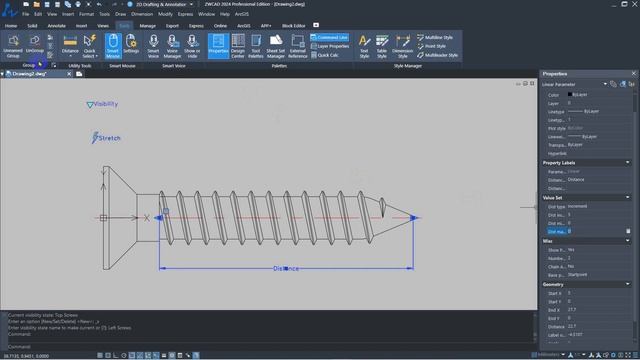The image size is (640, 360).
Task: Click the ByLayer Color swatch field
Action: 599,94
